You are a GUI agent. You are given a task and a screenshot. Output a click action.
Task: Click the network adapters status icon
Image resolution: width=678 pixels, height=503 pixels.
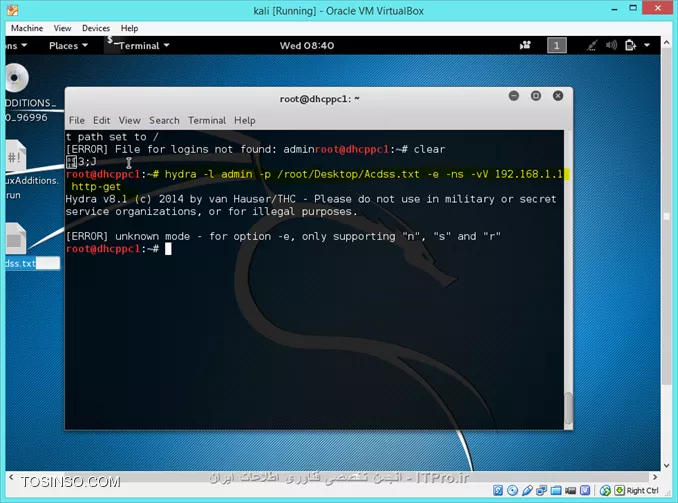(x=541, y=490)
